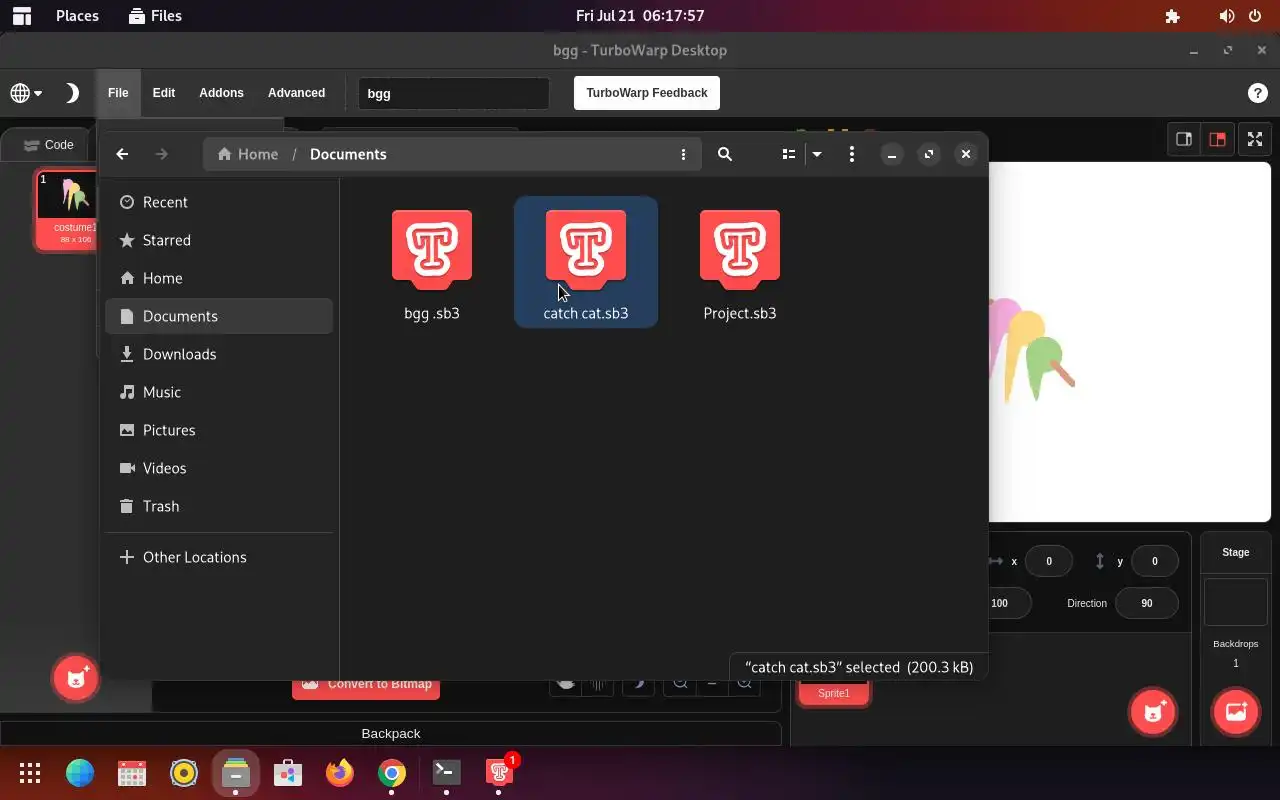Open the file manager main menu dots
1280x800 pixels.
click(x=851, y=154)
